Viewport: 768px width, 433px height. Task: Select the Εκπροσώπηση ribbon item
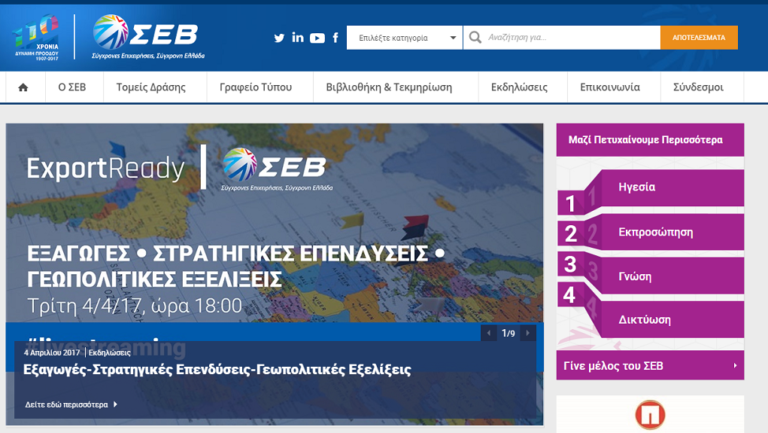click(672, 232)
